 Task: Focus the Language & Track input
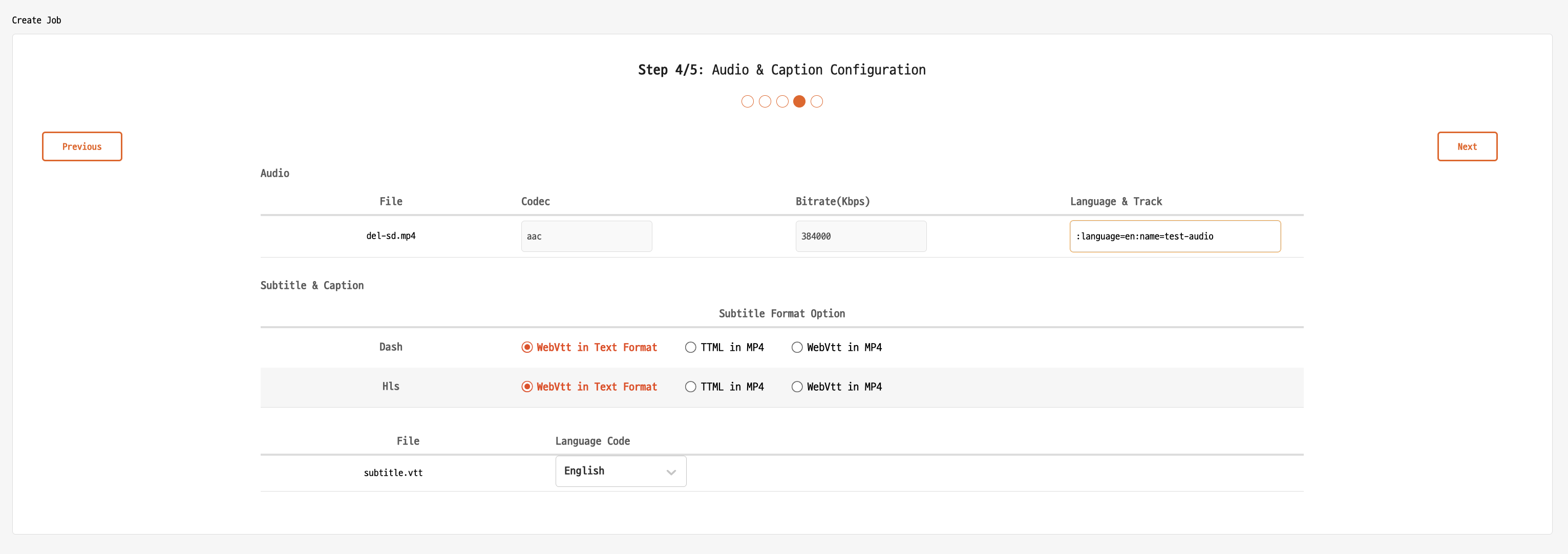point(1175,236)
